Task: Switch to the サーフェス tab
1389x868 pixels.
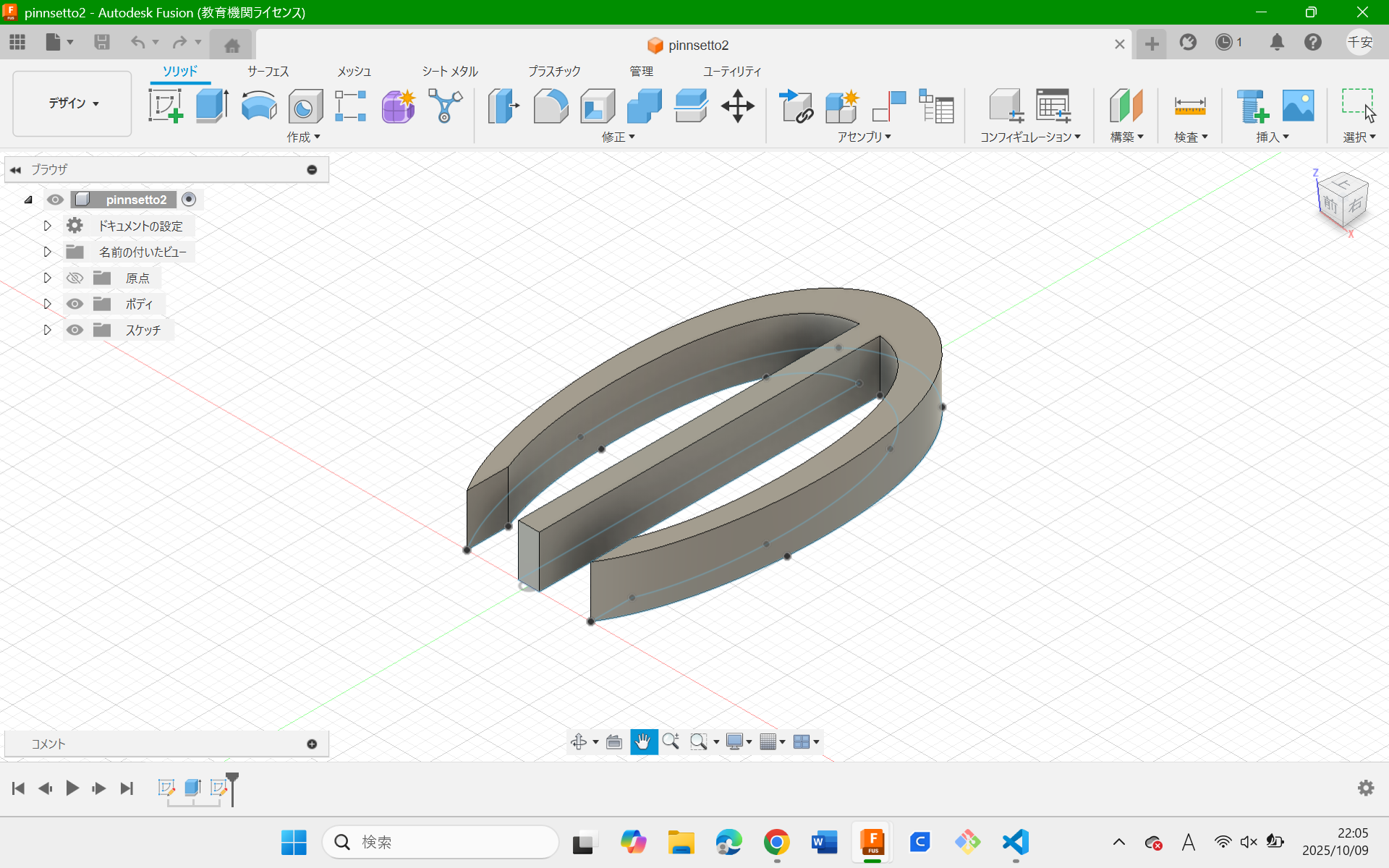Action: [268, 71]
